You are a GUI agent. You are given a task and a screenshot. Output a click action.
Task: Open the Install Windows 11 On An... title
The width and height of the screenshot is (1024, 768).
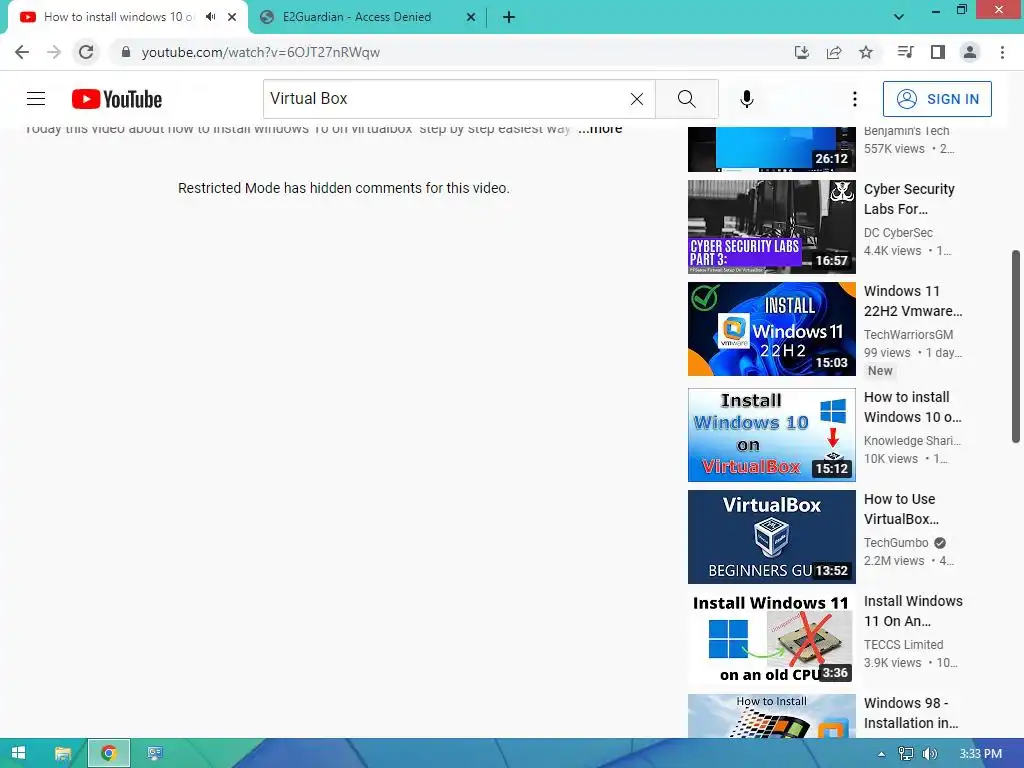[913, 611]
